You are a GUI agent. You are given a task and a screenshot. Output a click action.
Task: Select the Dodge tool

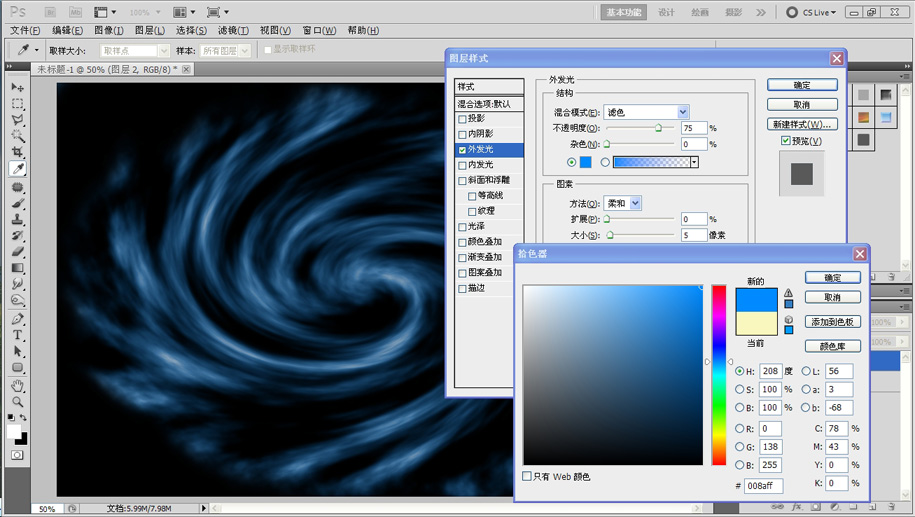coord(18,301)
